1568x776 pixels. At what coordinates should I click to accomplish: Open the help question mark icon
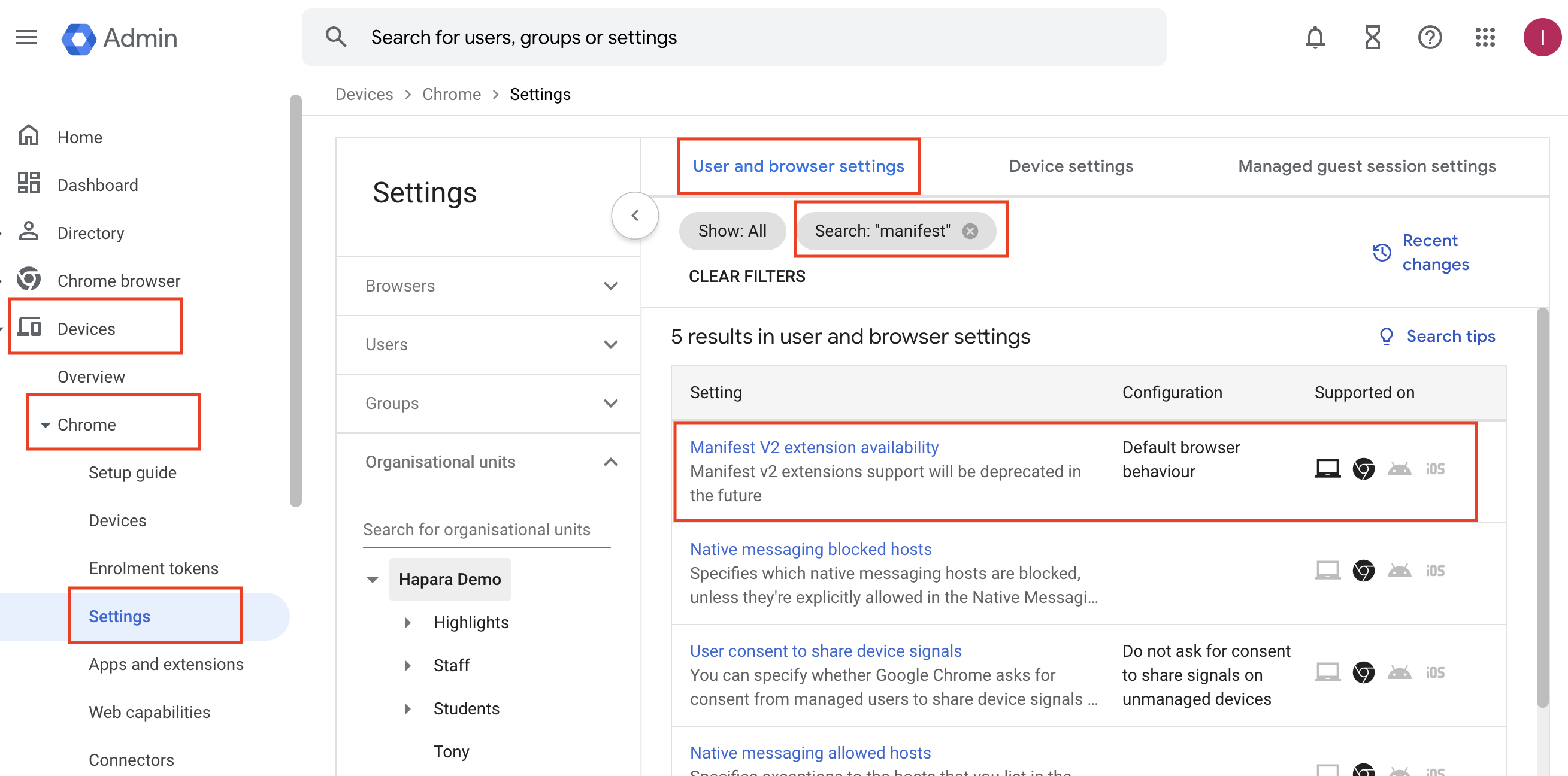[x=1429, y=38]
